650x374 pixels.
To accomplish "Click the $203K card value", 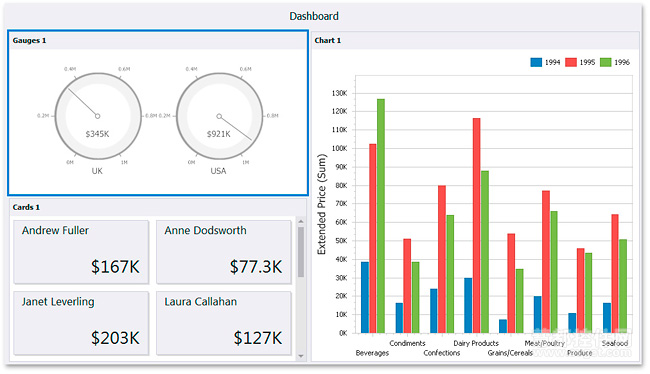I will coord(115,338).
